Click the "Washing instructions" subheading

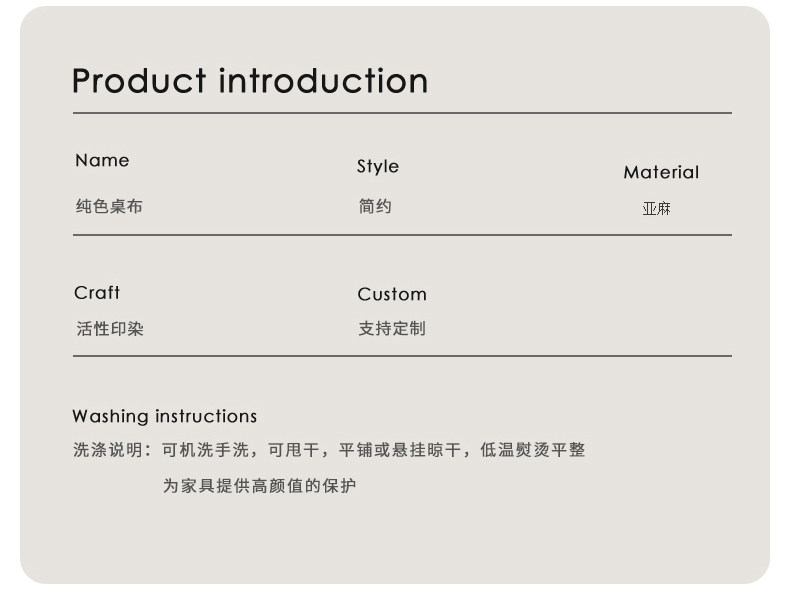[164, 417]
